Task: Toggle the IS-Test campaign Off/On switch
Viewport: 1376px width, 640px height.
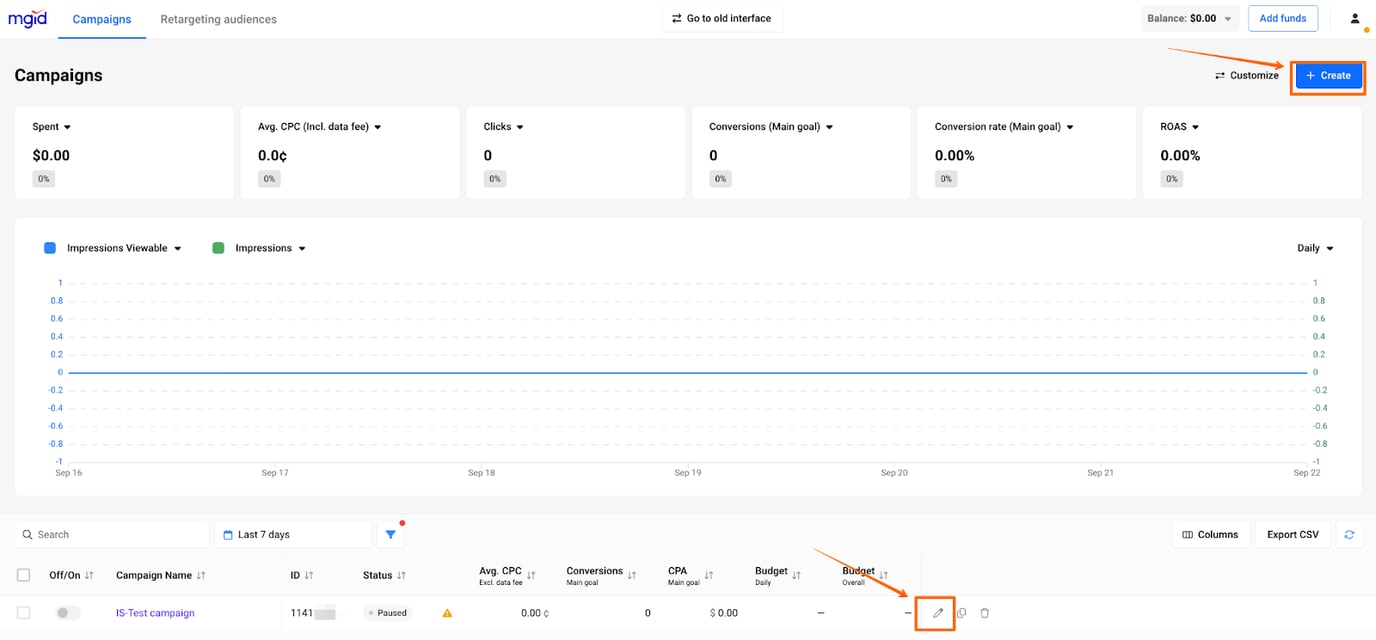Action: pos(68,612)
